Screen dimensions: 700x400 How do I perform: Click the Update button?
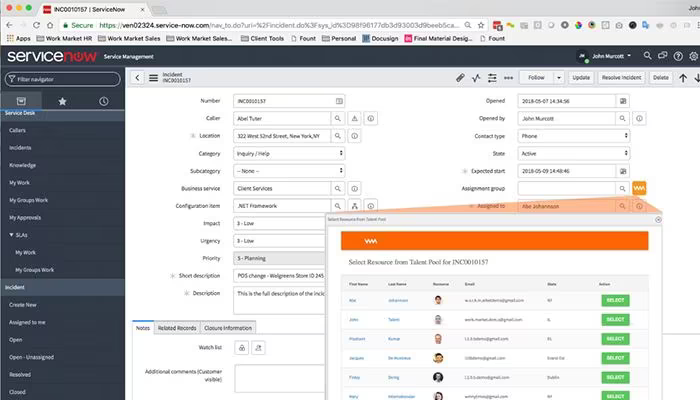581,78
